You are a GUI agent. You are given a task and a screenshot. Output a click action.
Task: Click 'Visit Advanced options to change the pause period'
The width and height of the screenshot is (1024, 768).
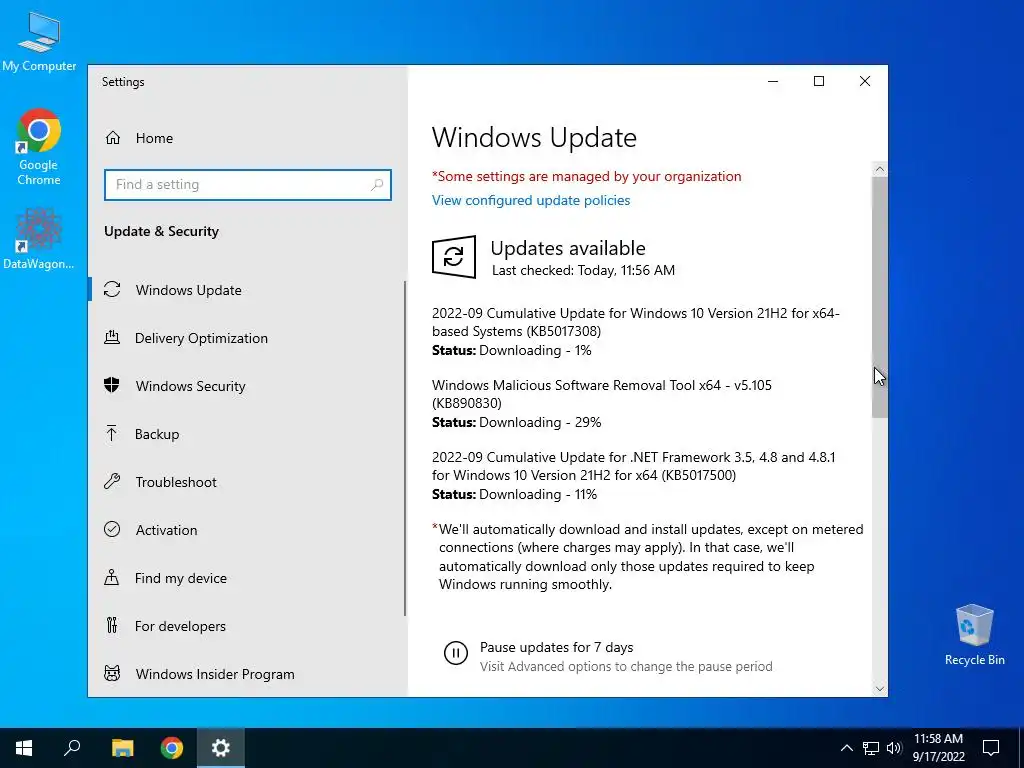click(626, 667)
